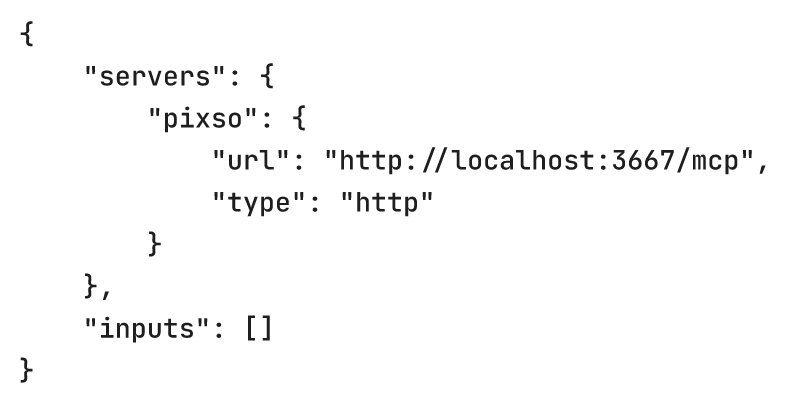
Task: Click the "type" key
Action: click(x=259, y=203)
